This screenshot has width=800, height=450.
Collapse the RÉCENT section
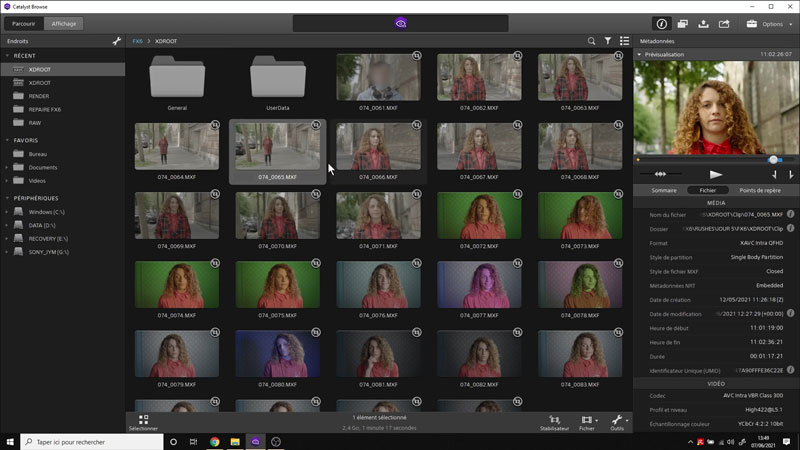8,56
